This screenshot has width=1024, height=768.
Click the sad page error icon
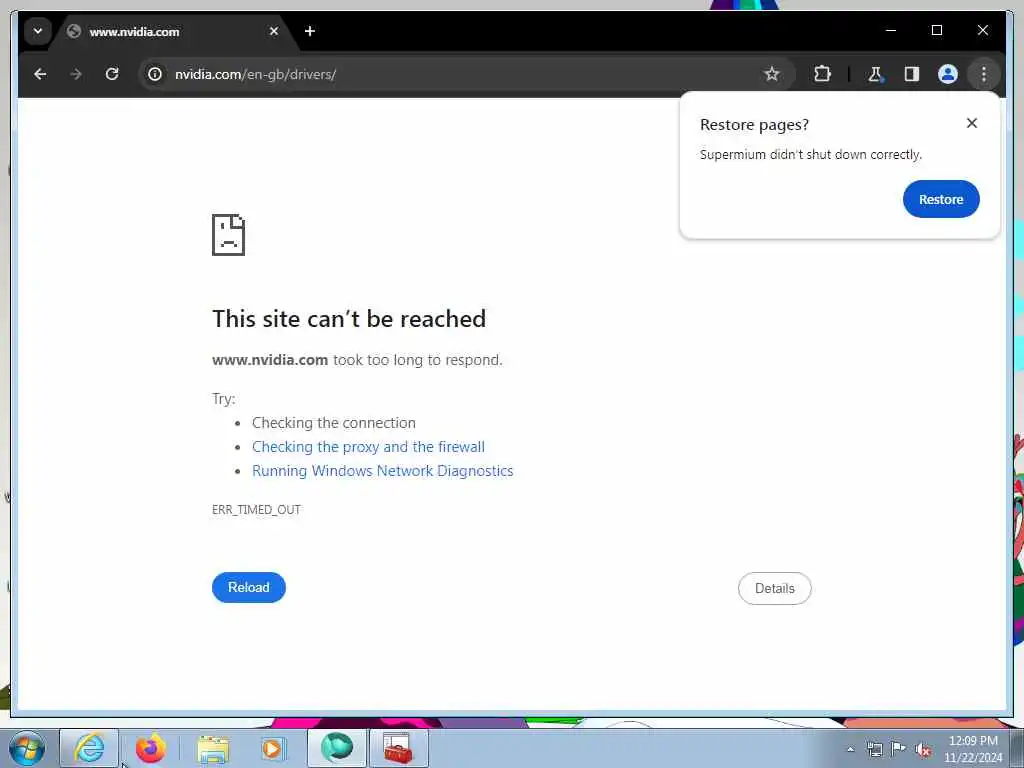[x=229, y=235]
